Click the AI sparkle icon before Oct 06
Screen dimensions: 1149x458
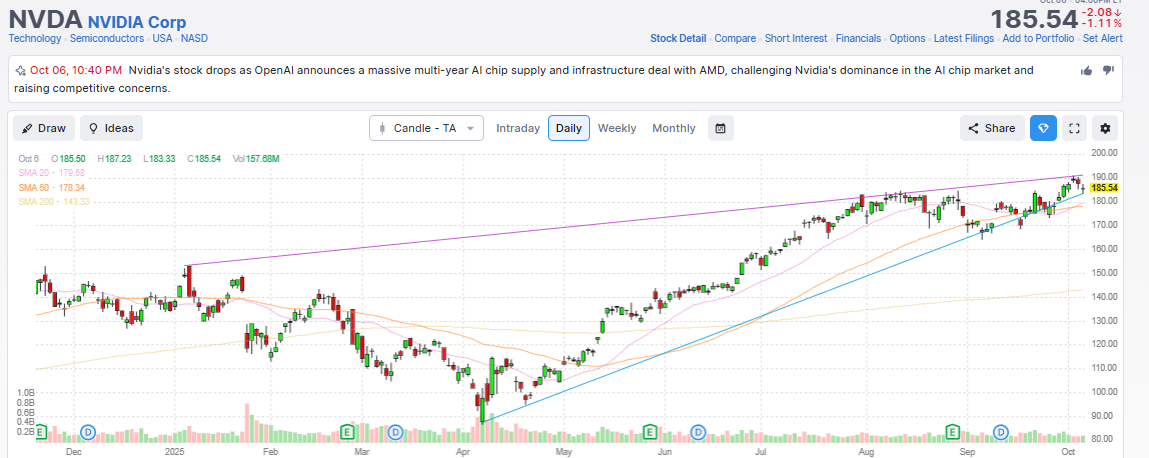pyautogui.click(x=21, y=71)
